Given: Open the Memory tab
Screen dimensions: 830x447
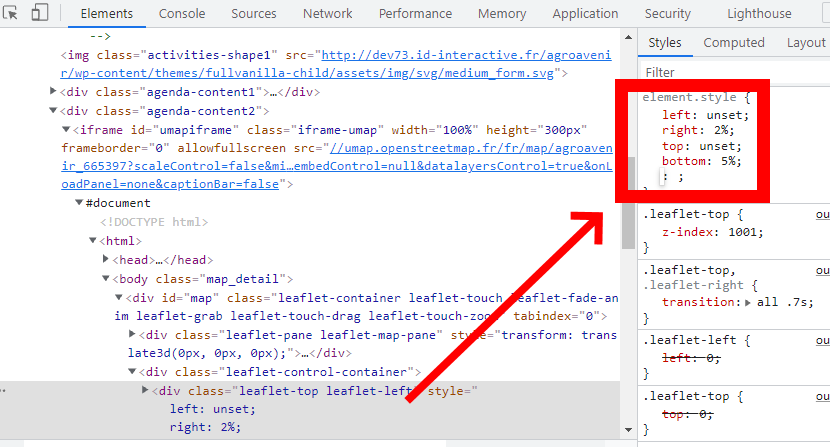Looking at the screenshot, I should [x=502, y=14].
